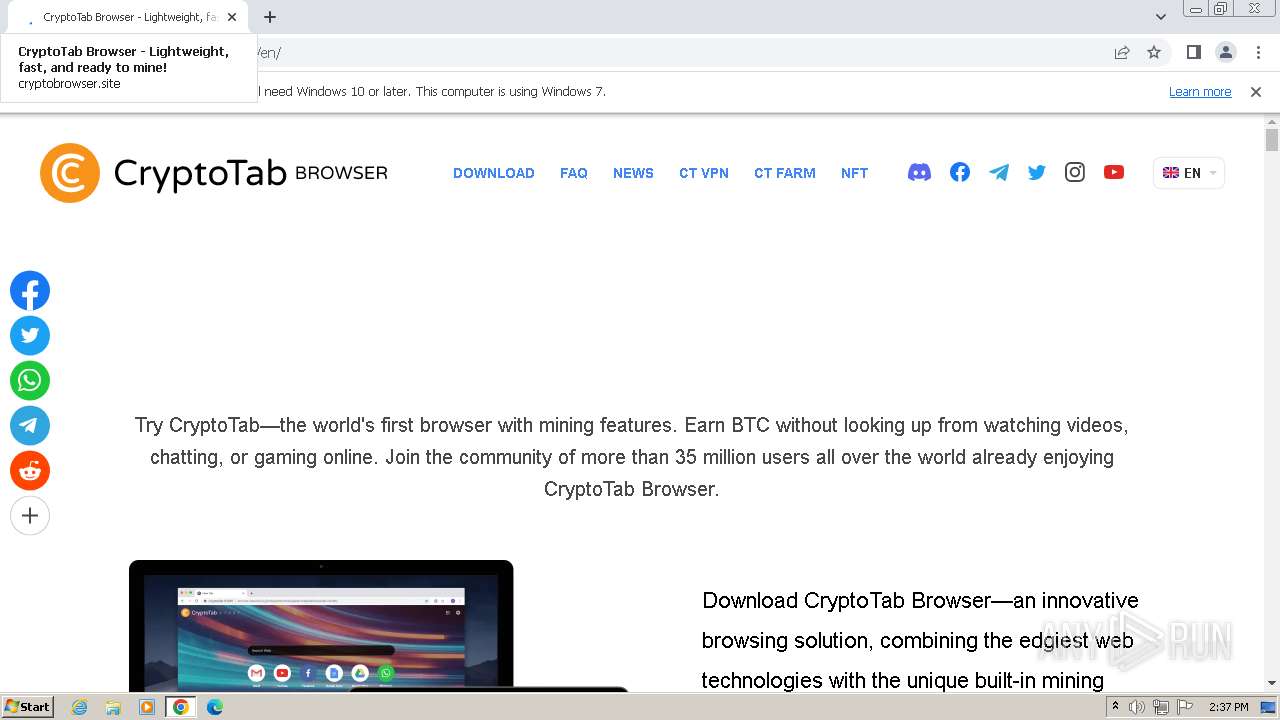Image resolution: width=1280 pixels, height=720 pixels.
Task: Share via Twitter sidebar button
Action: [30, 336]
